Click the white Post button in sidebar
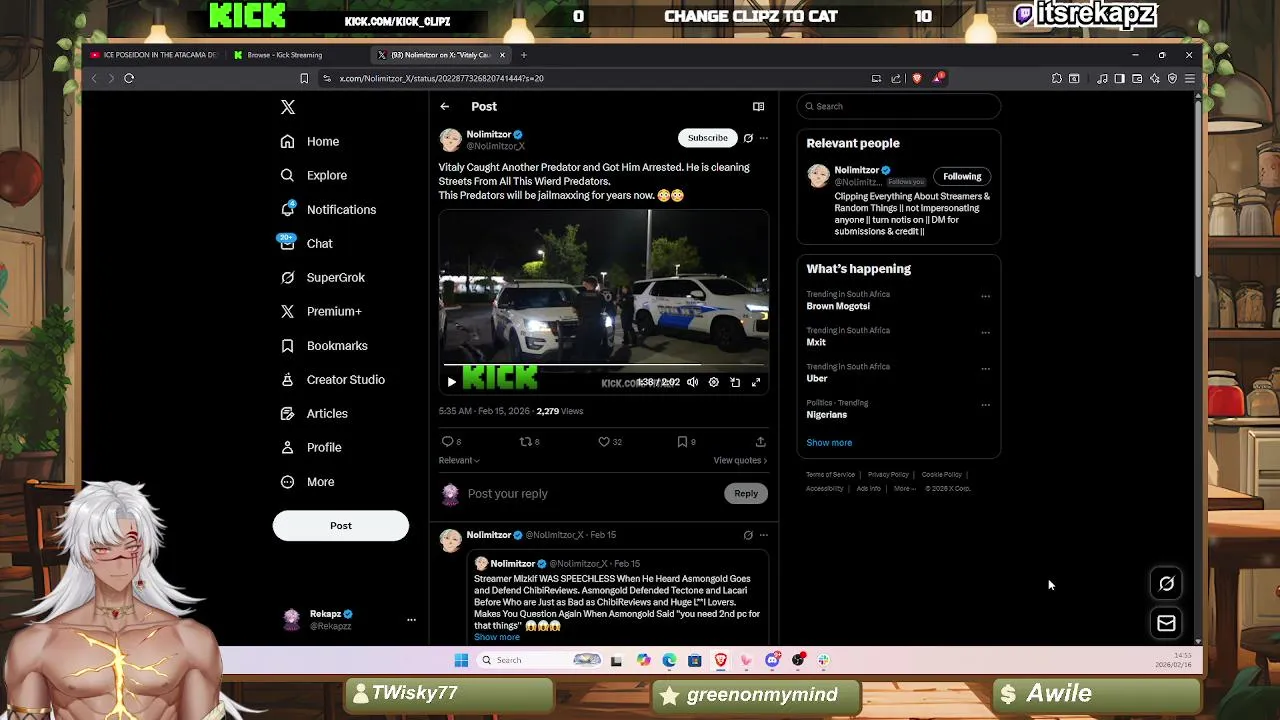The width and height of the screenshot is (1280, 720). click(x=341, y=526)
